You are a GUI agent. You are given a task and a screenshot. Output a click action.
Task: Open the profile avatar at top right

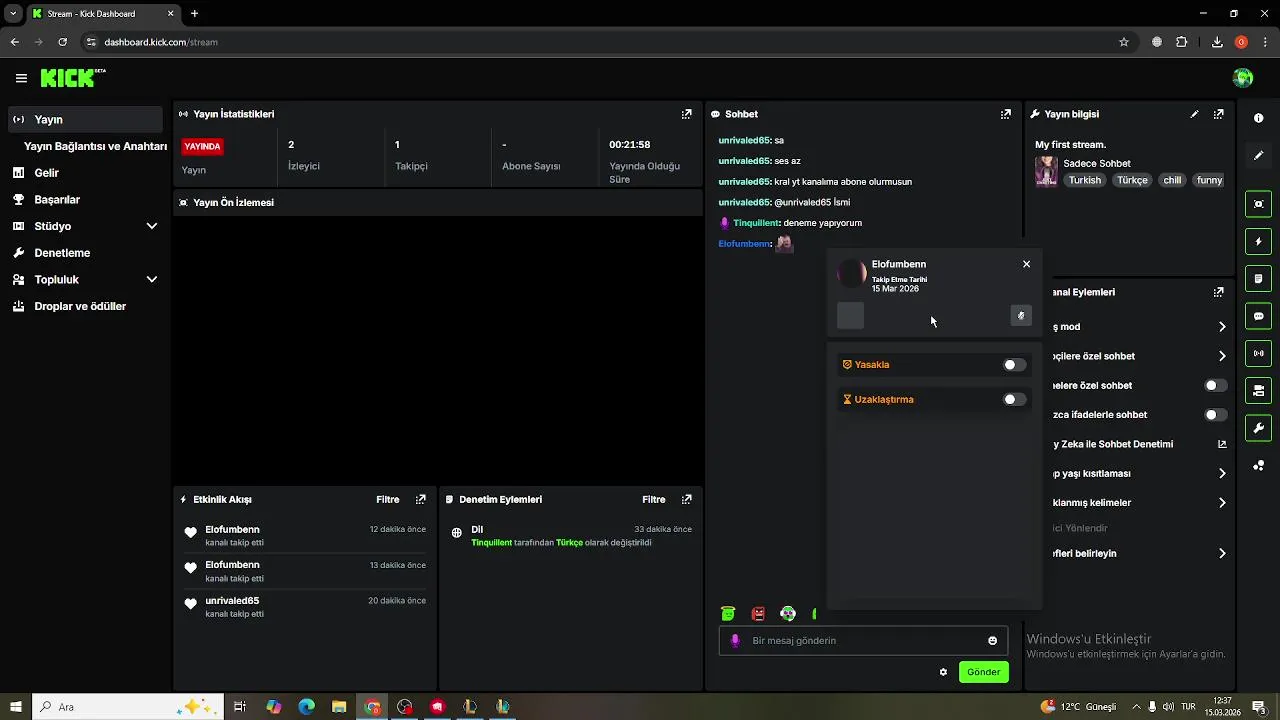pos(1243,78)
